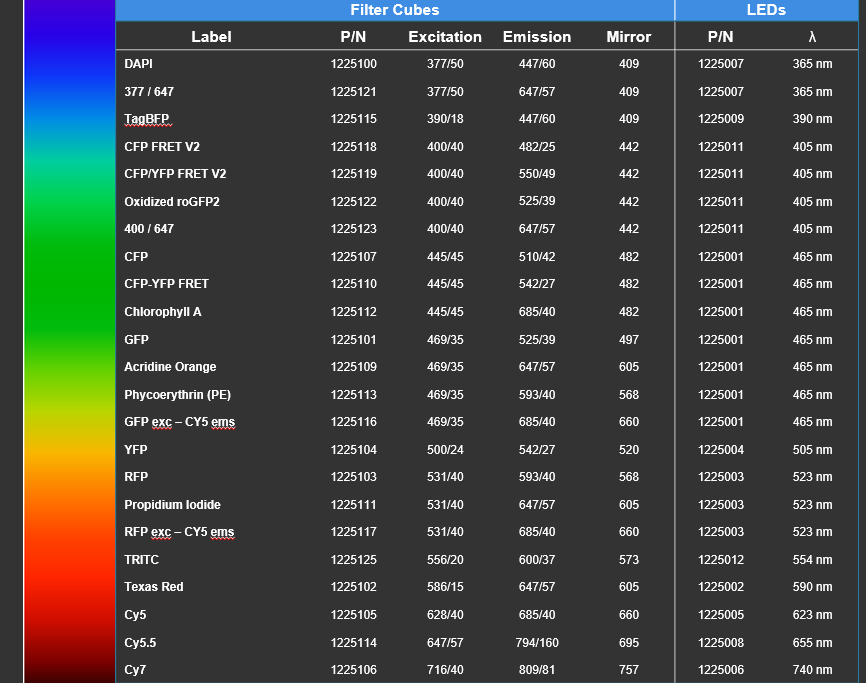Image resolution: width=866 pixels, height=683 pixels.
Task: Click the "Filter Cubes" section header
Action: point(395,10)
